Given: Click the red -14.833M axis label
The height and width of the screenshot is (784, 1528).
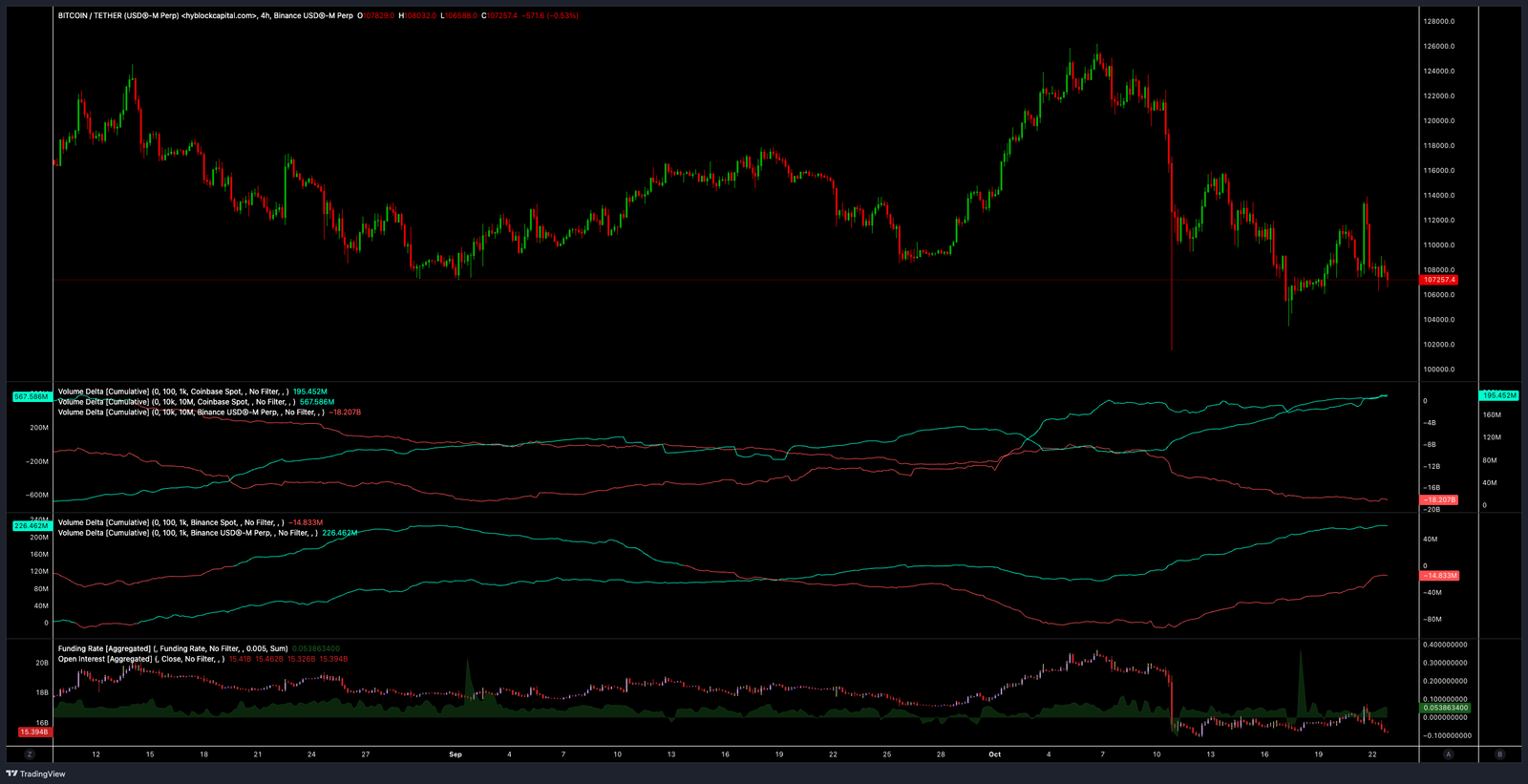Looking at the screenshot, I should coord(1439,576).
